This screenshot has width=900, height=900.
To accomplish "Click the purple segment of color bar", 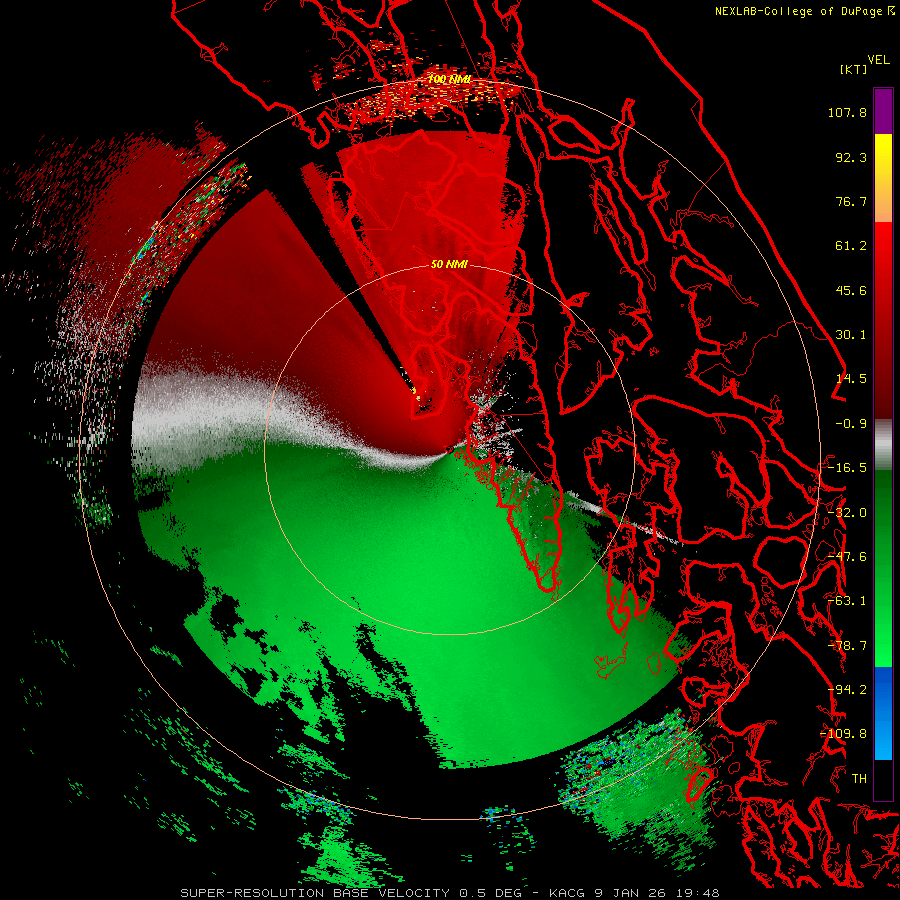I will pyautogui.click(x=883, y=111).
